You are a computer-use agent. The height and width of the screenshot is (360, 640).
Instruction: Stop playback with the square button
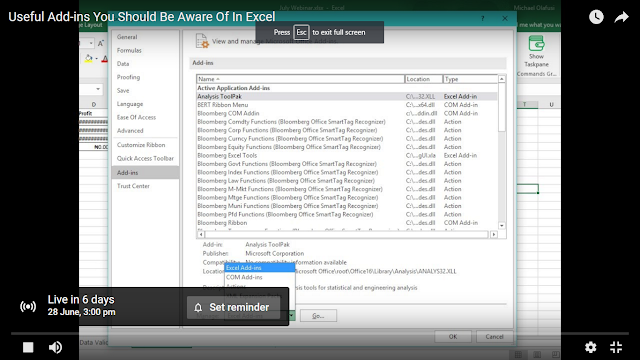click(x=28, y=347)
